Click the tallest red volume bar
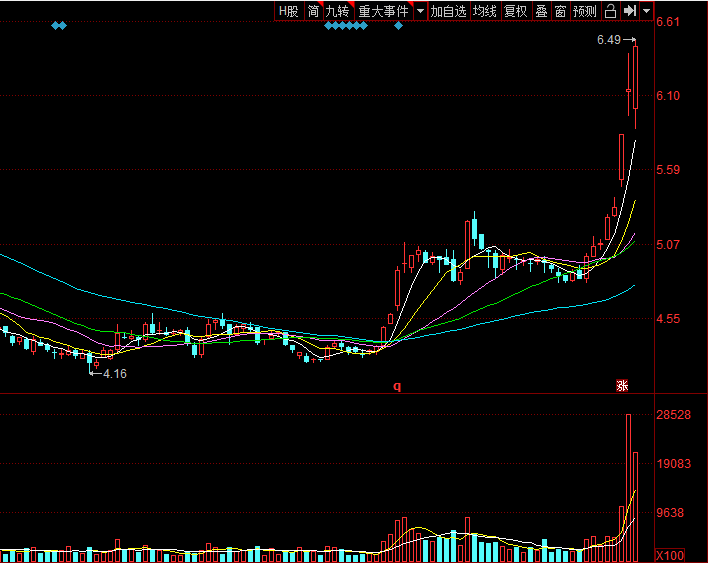The image size is (708, 563). [x=629, y=488]
